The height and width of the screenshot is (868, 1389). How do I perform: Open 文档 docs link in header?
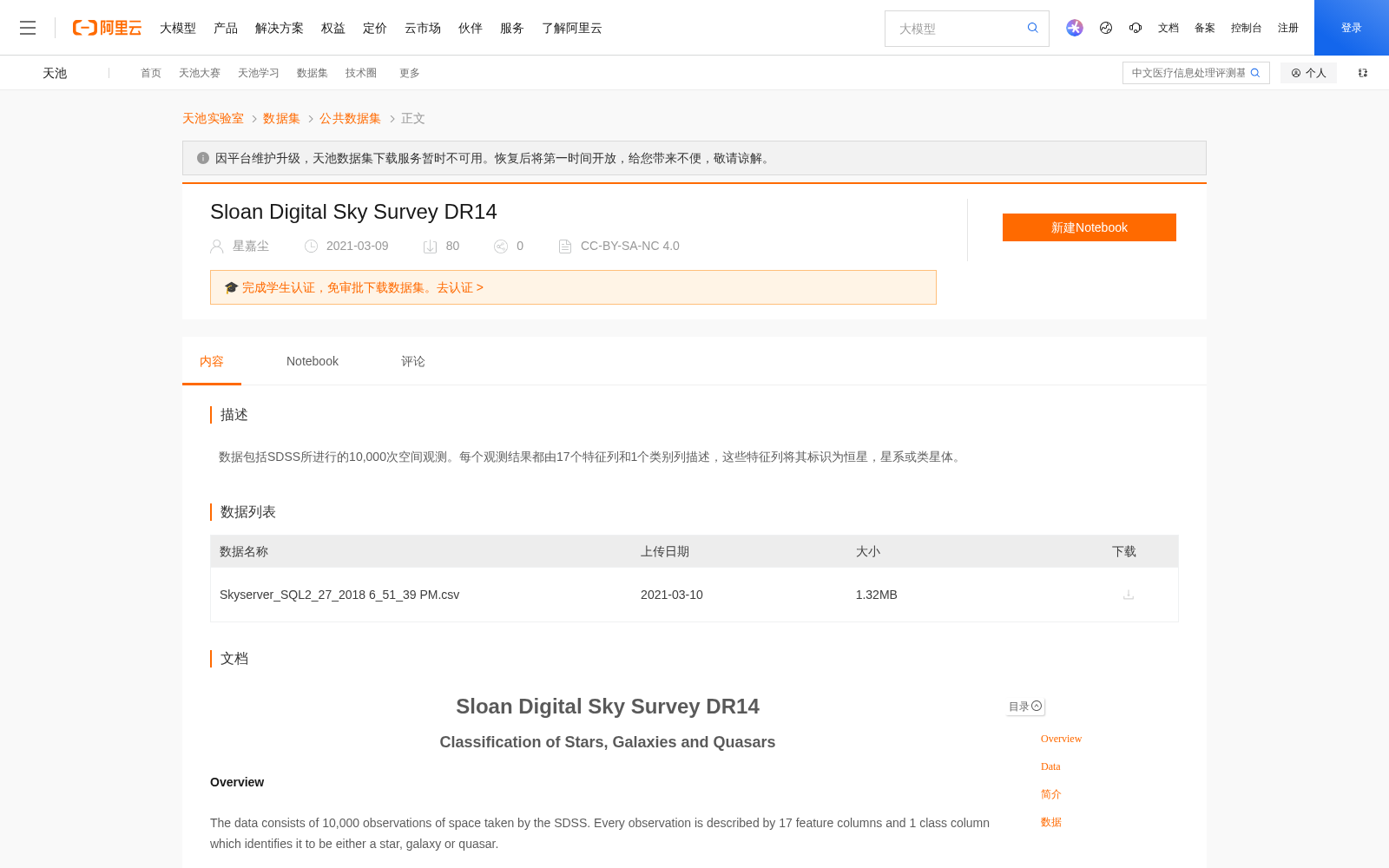(1168, 28)
